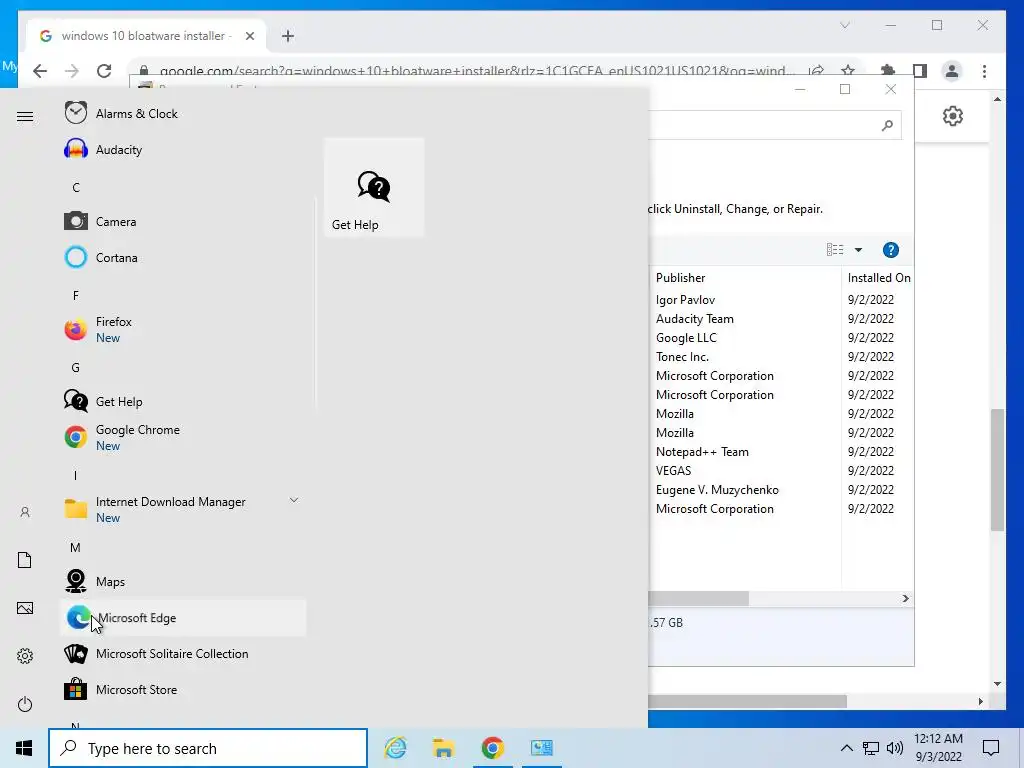The width and height of the screenshot is (1024, 768).
Task: Open the user account icon in Start
Action: [x=25, y=512]
